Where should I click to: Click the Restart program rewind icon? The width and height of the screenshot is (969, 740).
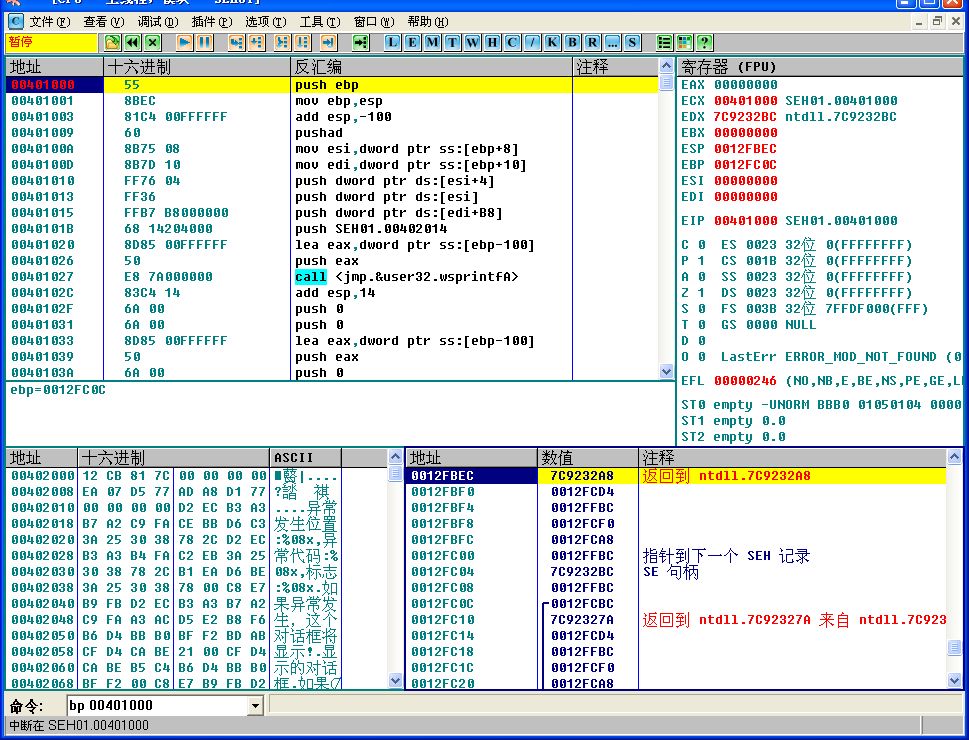(132, 43)
